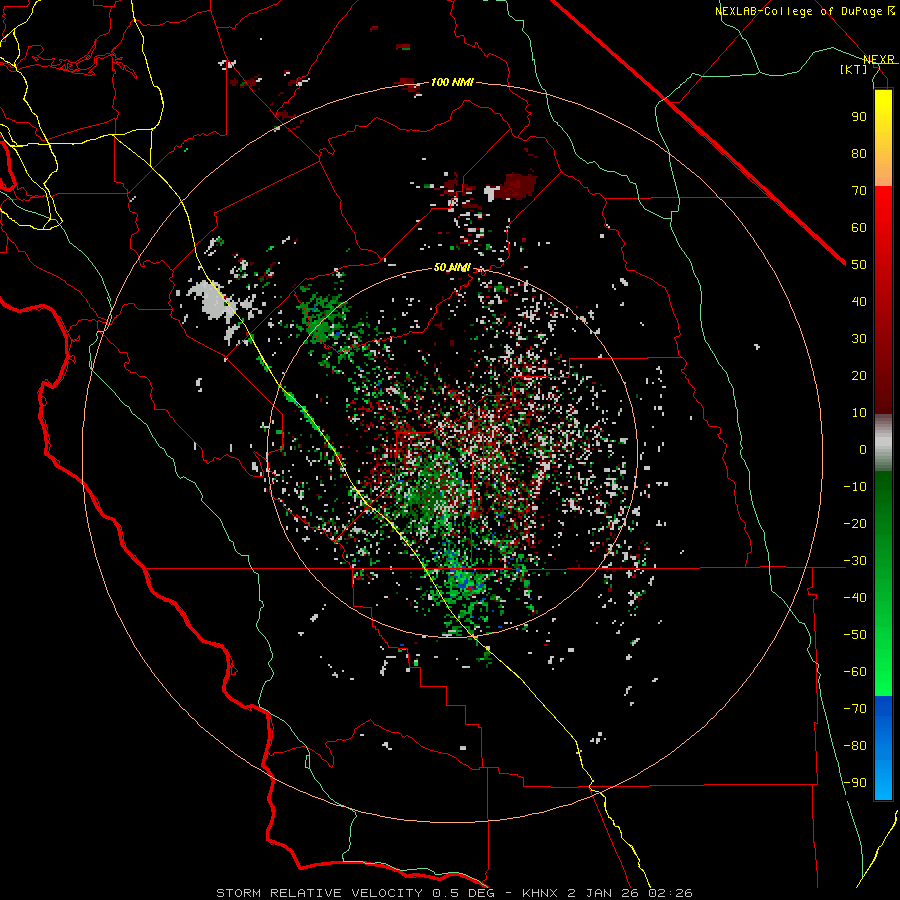Screen dimensions: 900x900
Task: Click the dark red echo patch in the north
Action: [x=518, y=185]
